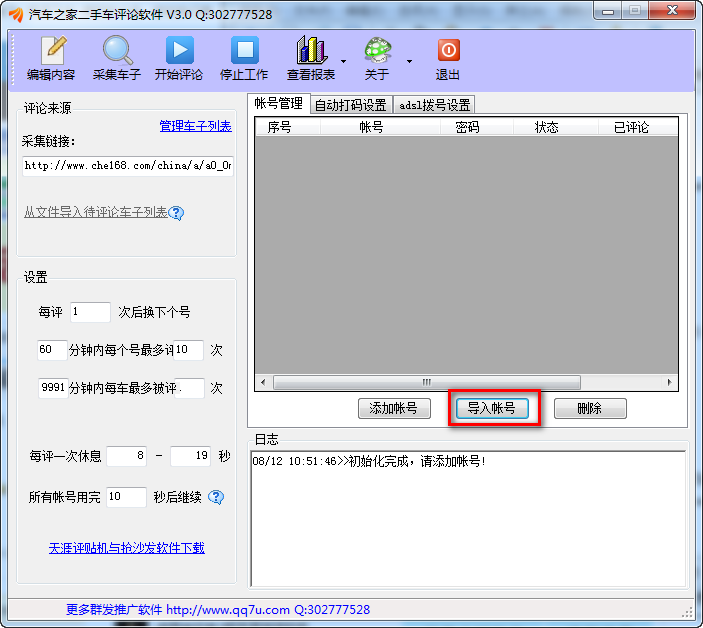
Task: Expand dropdown arrow beside 关于
Action: click(x=409, y=61)
